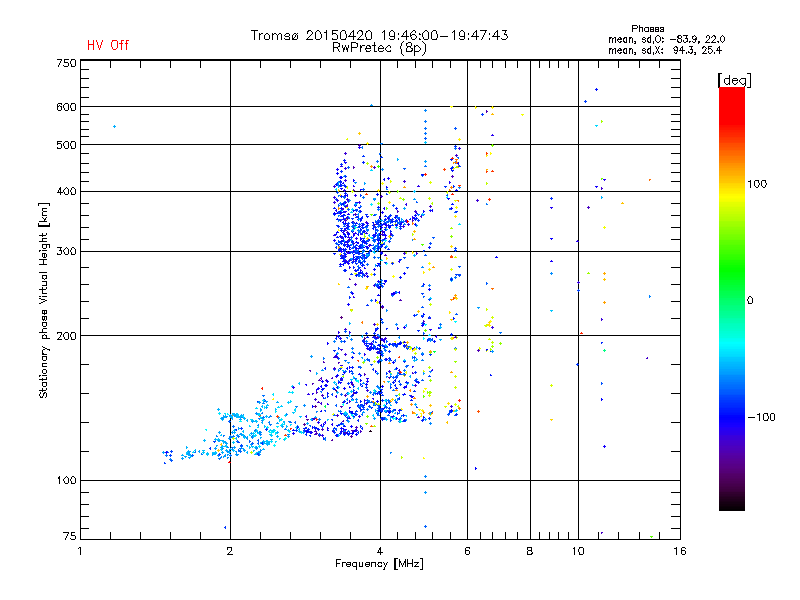
Task: Click the x-axis tick label '10'
Action: [x=578, y=551]
